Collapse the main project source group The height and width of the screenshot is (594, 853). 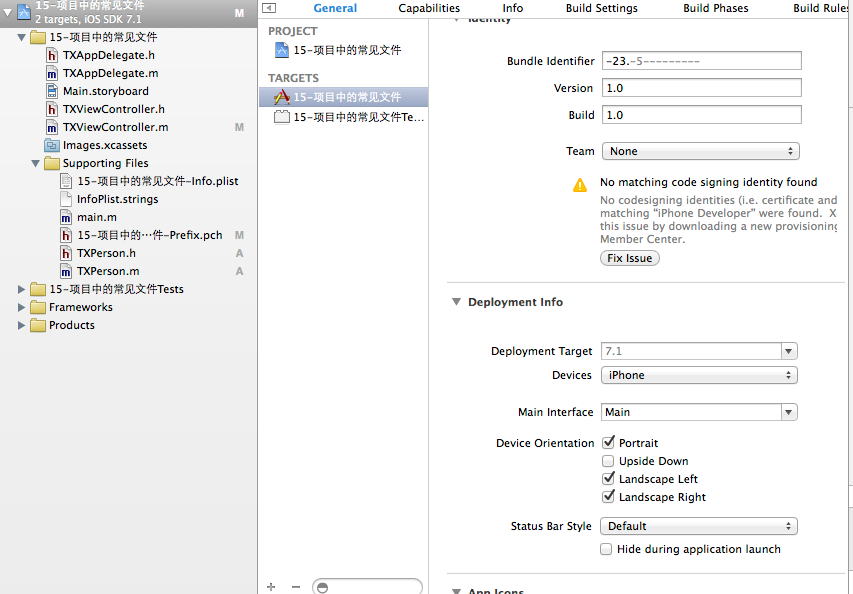click(x=21, y=38)
